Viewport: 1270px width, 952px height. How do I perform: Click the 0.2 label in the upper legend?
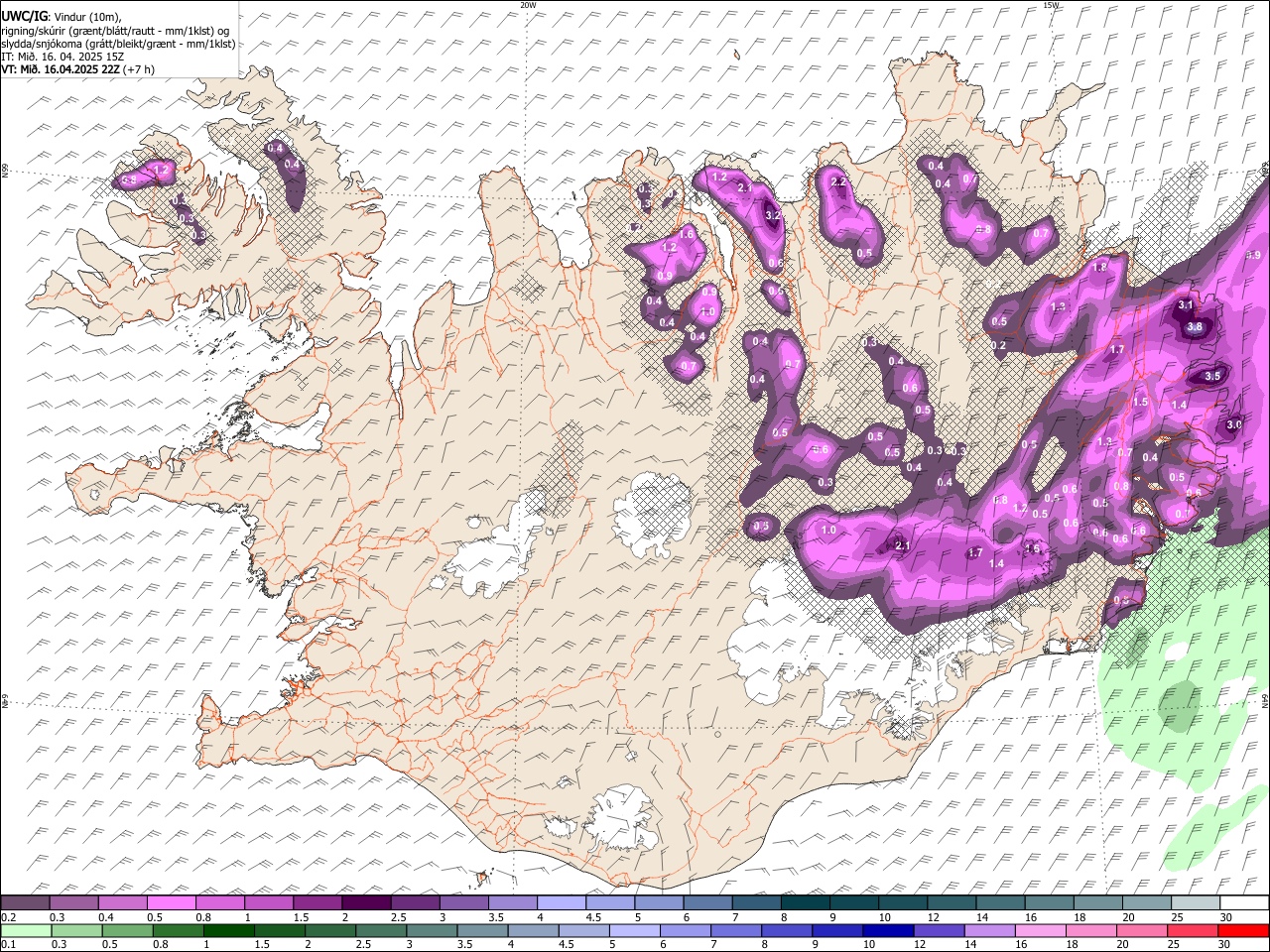8,917
